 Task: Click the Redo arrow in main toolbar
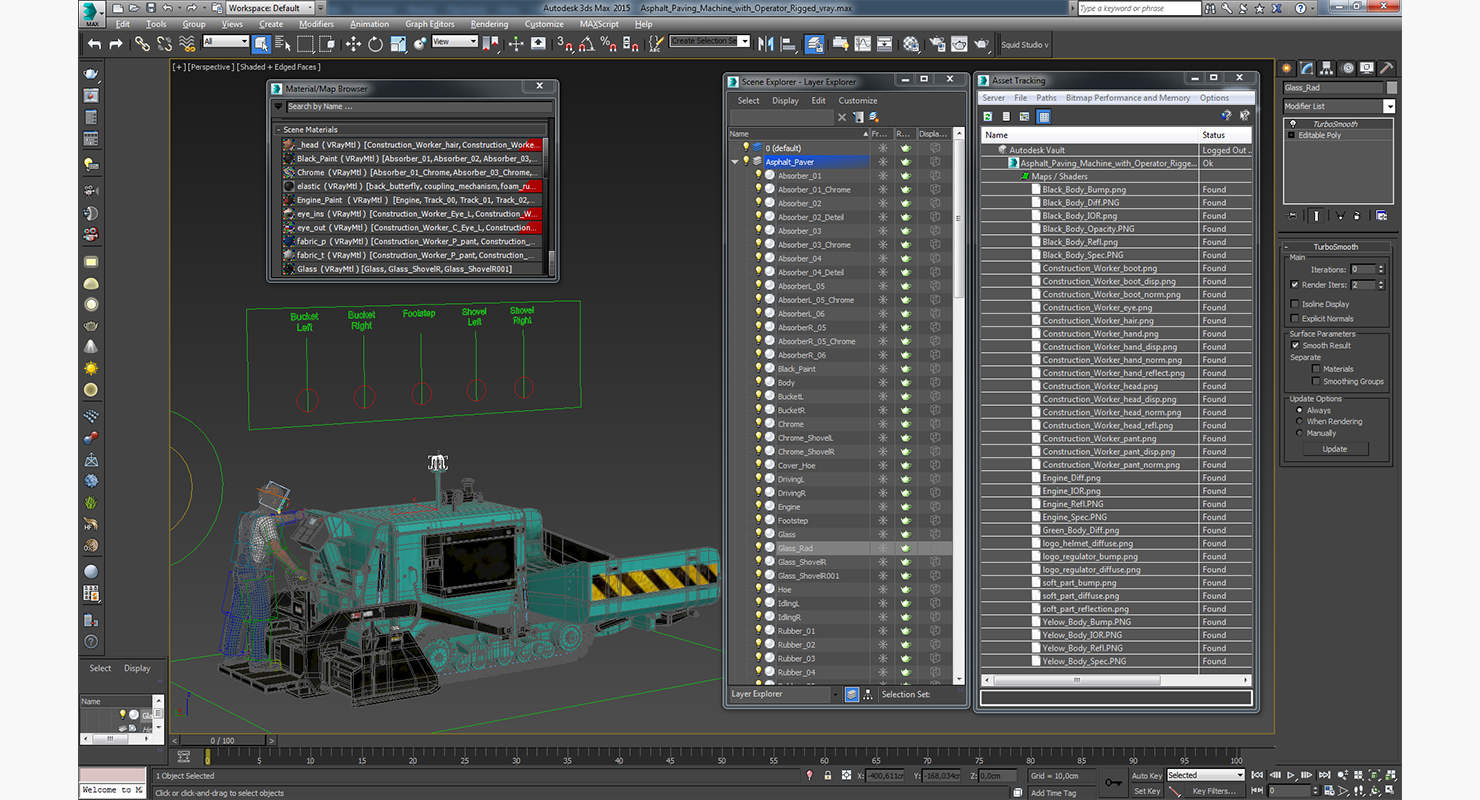coord(116,44)
